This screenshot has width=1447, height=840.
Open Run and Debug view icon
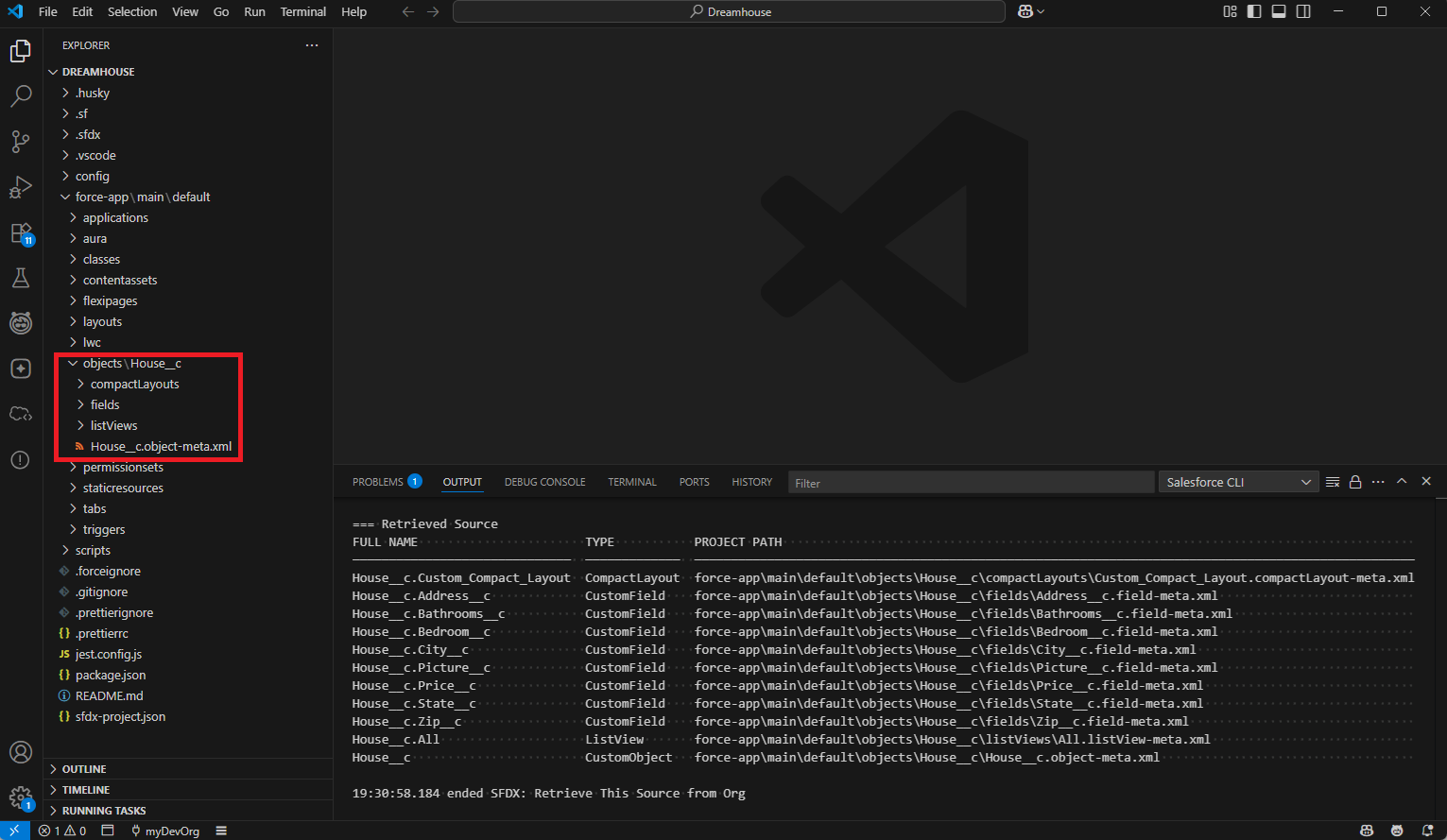pos(21,187)
